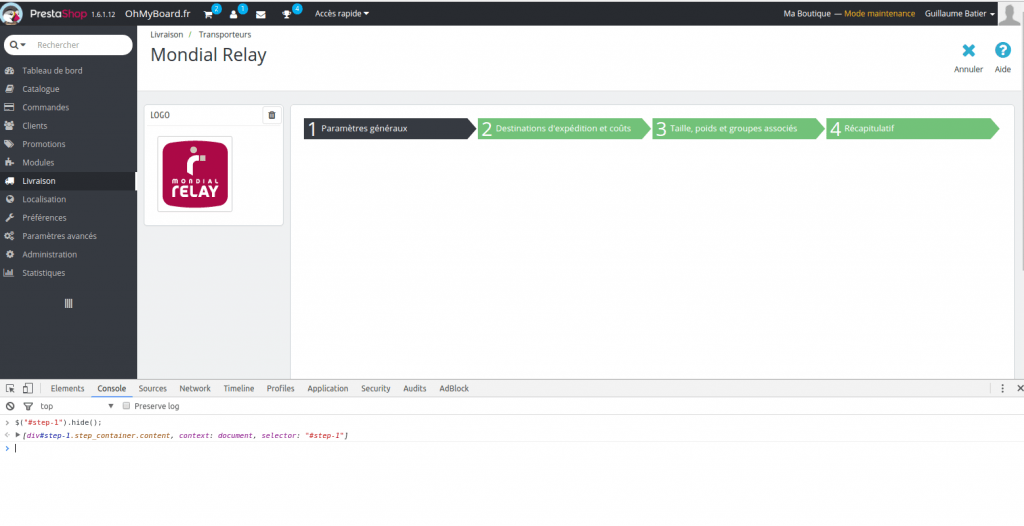The image size is (1024, 526).
Task: Go to step 2 Destinations d'expédition et coûts
Action: (x=564, y=129)
